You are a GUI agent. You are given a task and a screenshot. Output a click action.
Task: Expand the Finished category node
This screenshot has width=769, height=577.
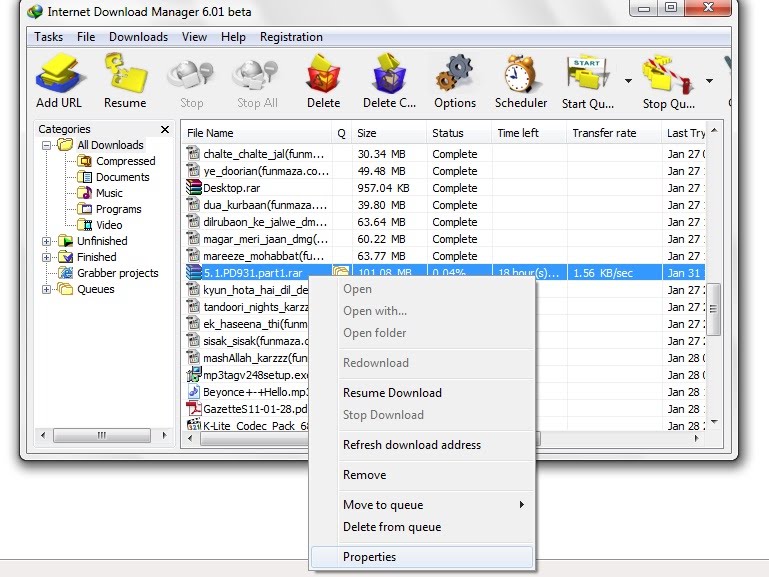tap(47, 257)
